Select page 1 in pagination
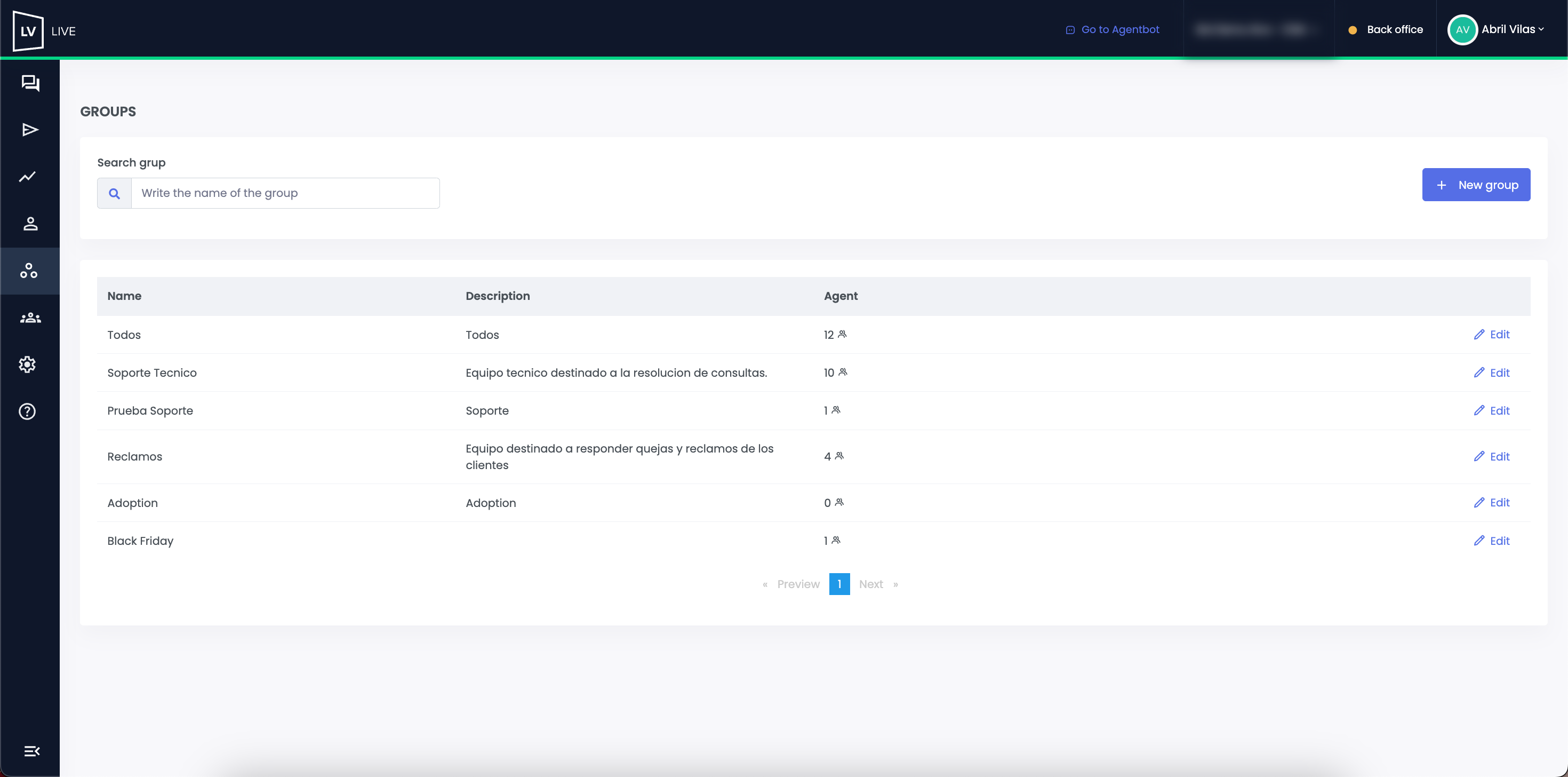 839,584
